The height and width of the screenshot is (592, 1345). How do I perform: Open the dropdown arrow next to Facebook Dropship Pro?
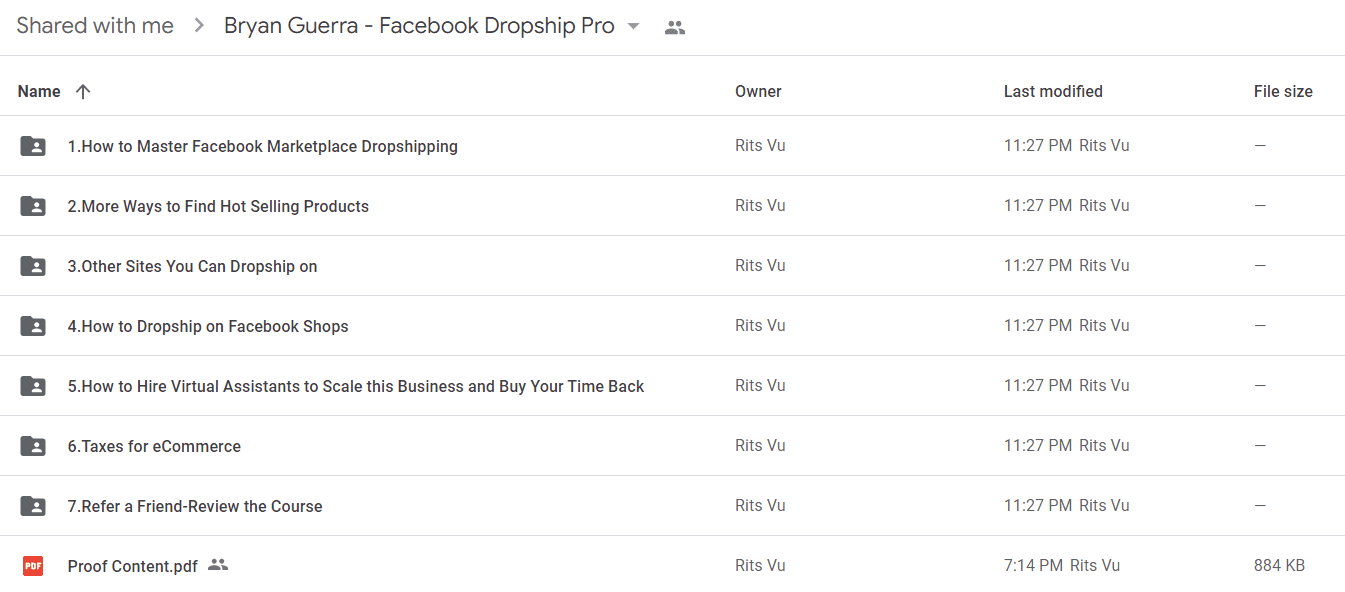(x=633, y=27)
